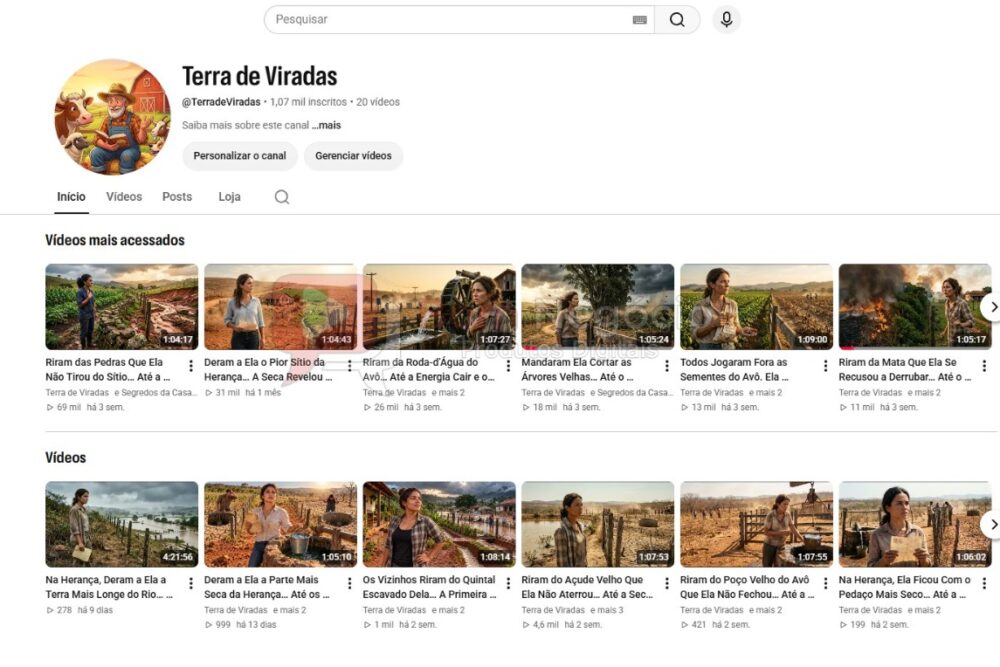The height and width of the screenshot is (667, 1000).
Task: Play the 1:04:43 Pior Sítio thumbnail
Action: coord(281,307)
